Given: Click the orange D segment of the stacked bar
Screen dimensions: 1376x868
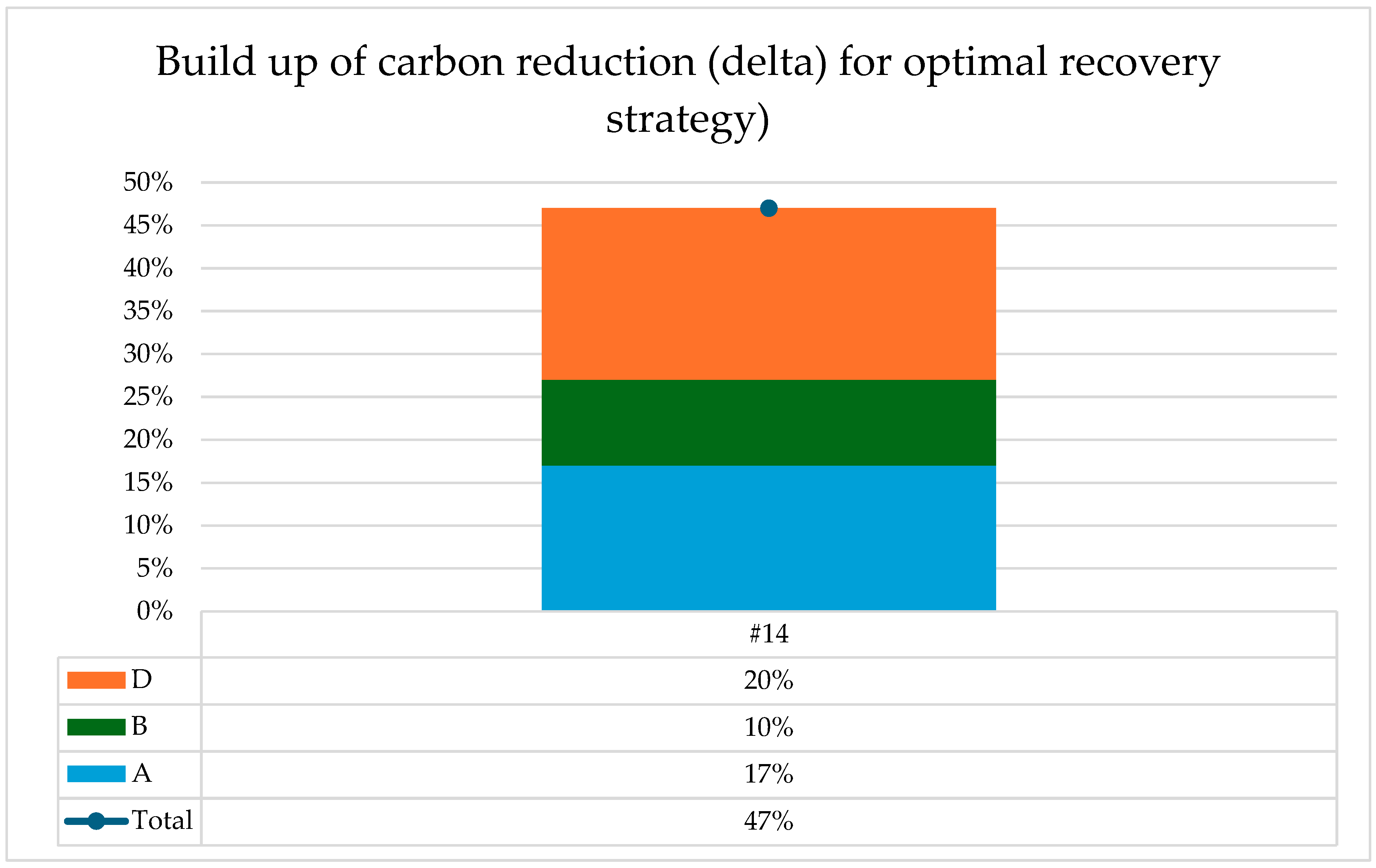Looking at the screenshot, I should (768, 294).
